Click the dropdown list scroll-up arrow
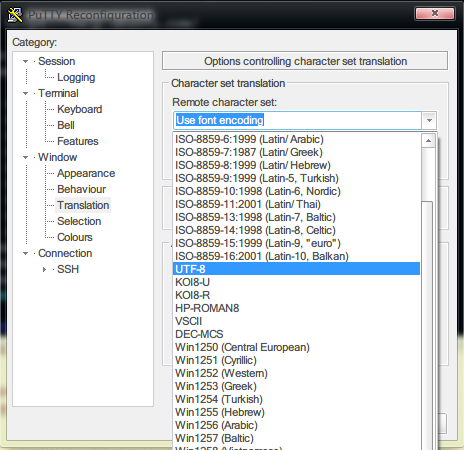Image resolution: width=467 pixels, height=450 pixels. 428,141
